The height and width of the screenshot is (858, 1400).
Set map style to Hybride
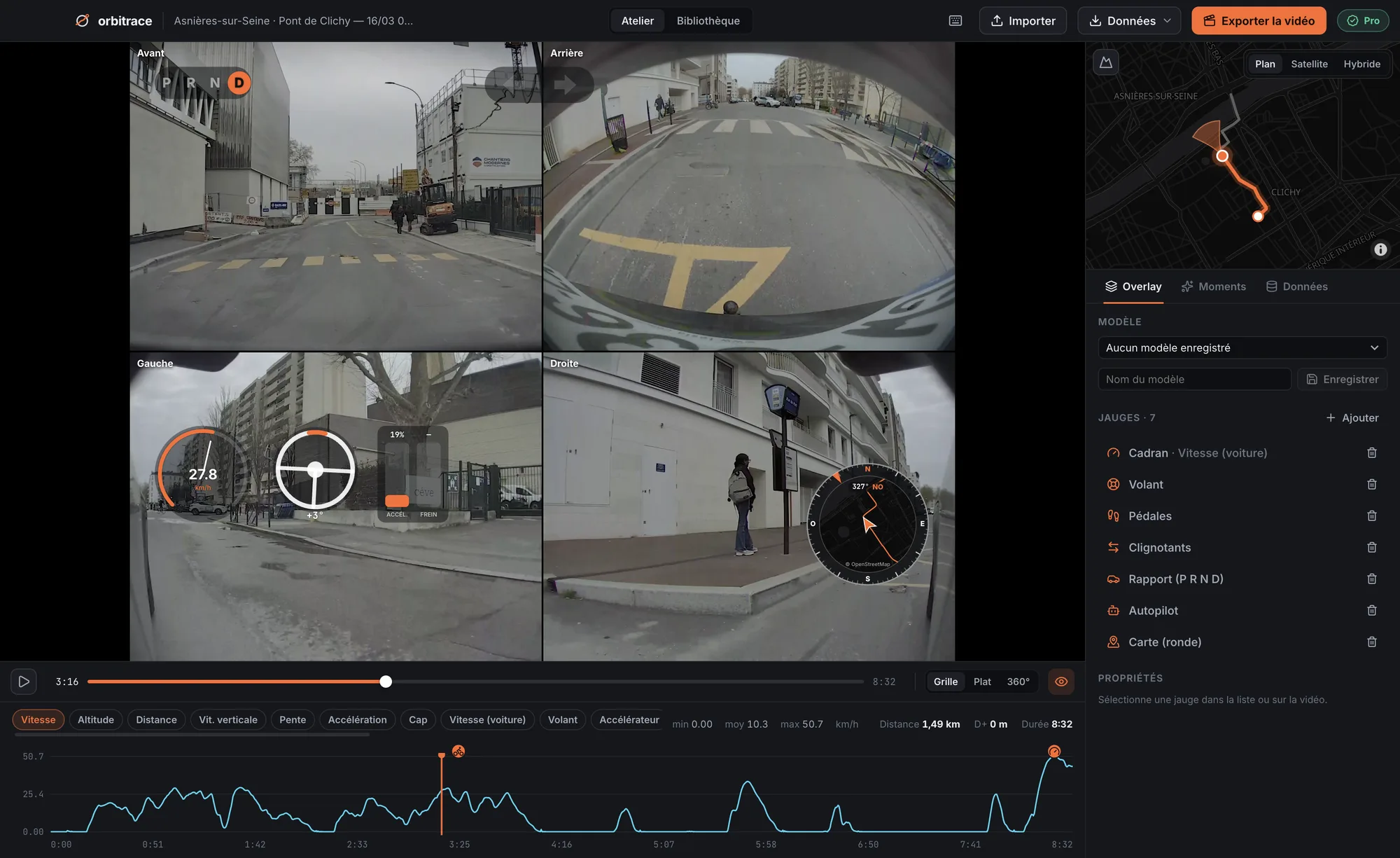point(1361,64)
